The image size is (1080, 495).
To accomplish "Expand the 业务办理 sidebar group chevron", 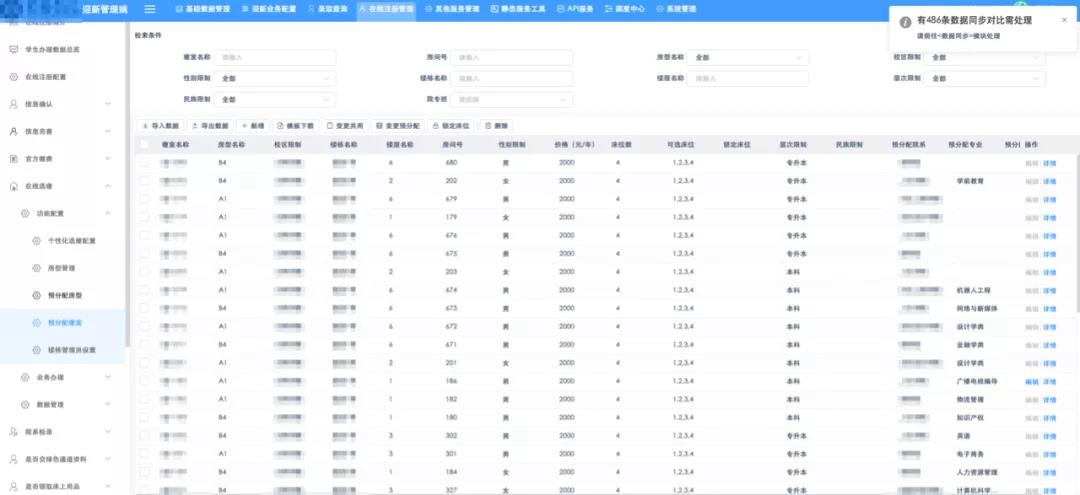I will (108, 377).
